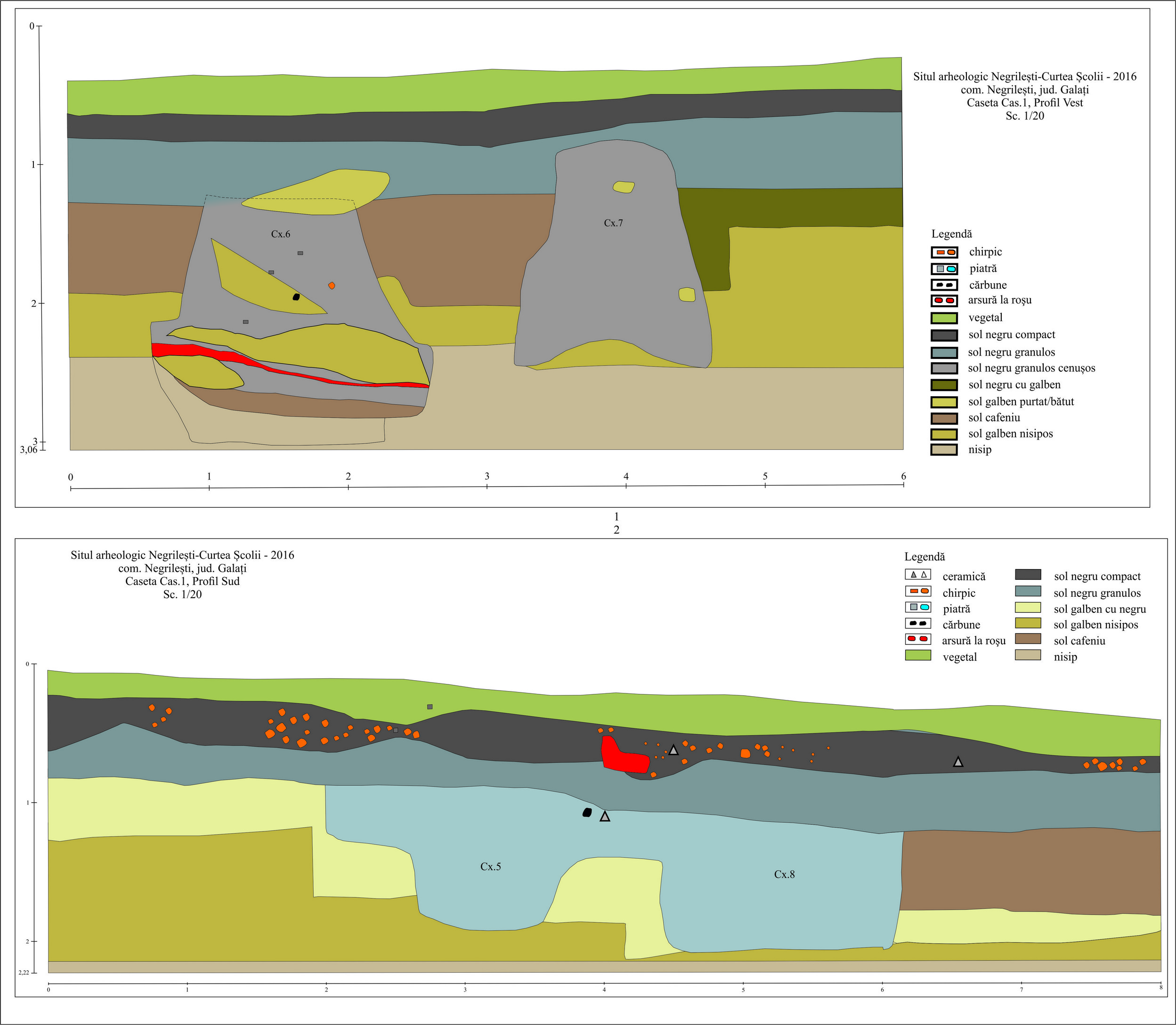Click the vegetal green swatch in top legend

point(944,318)
